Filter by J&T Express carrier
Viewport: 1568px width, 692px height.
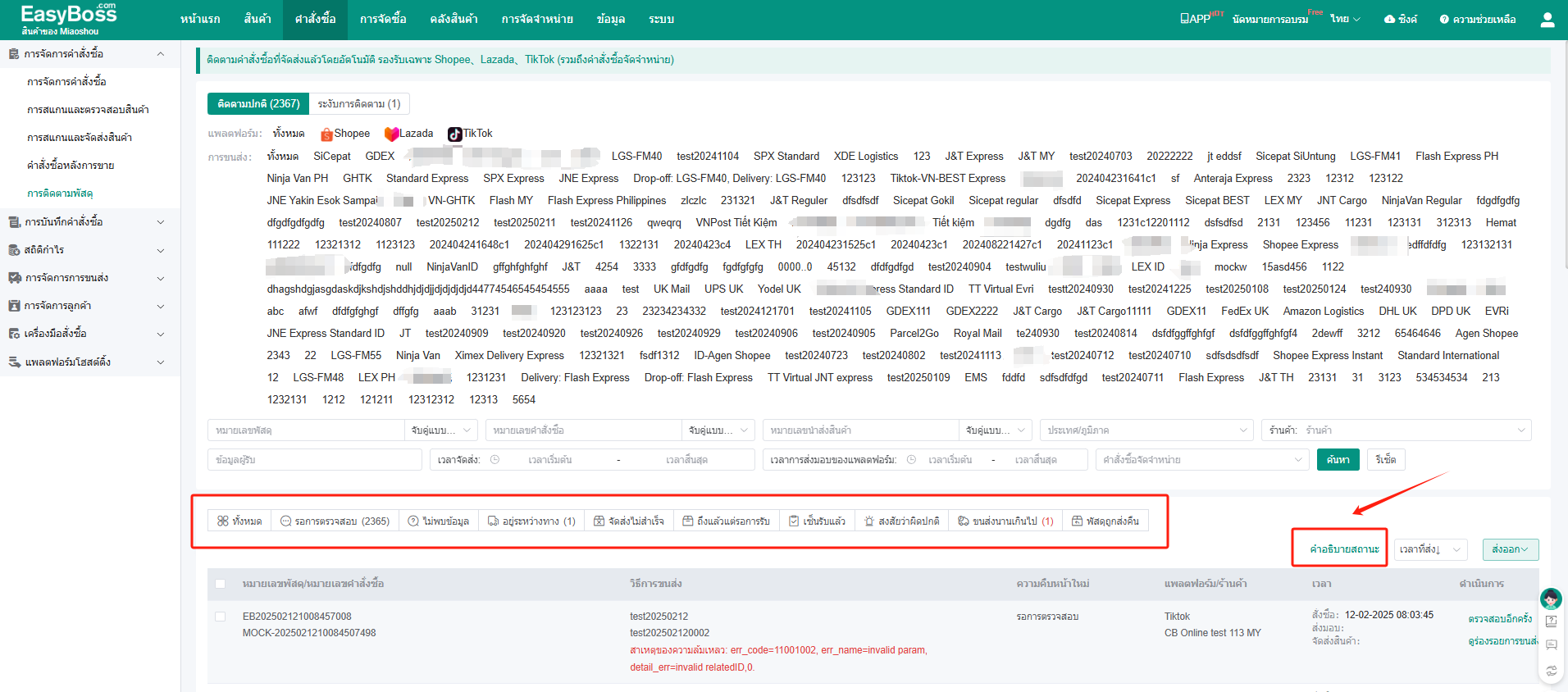coord(973,156)
